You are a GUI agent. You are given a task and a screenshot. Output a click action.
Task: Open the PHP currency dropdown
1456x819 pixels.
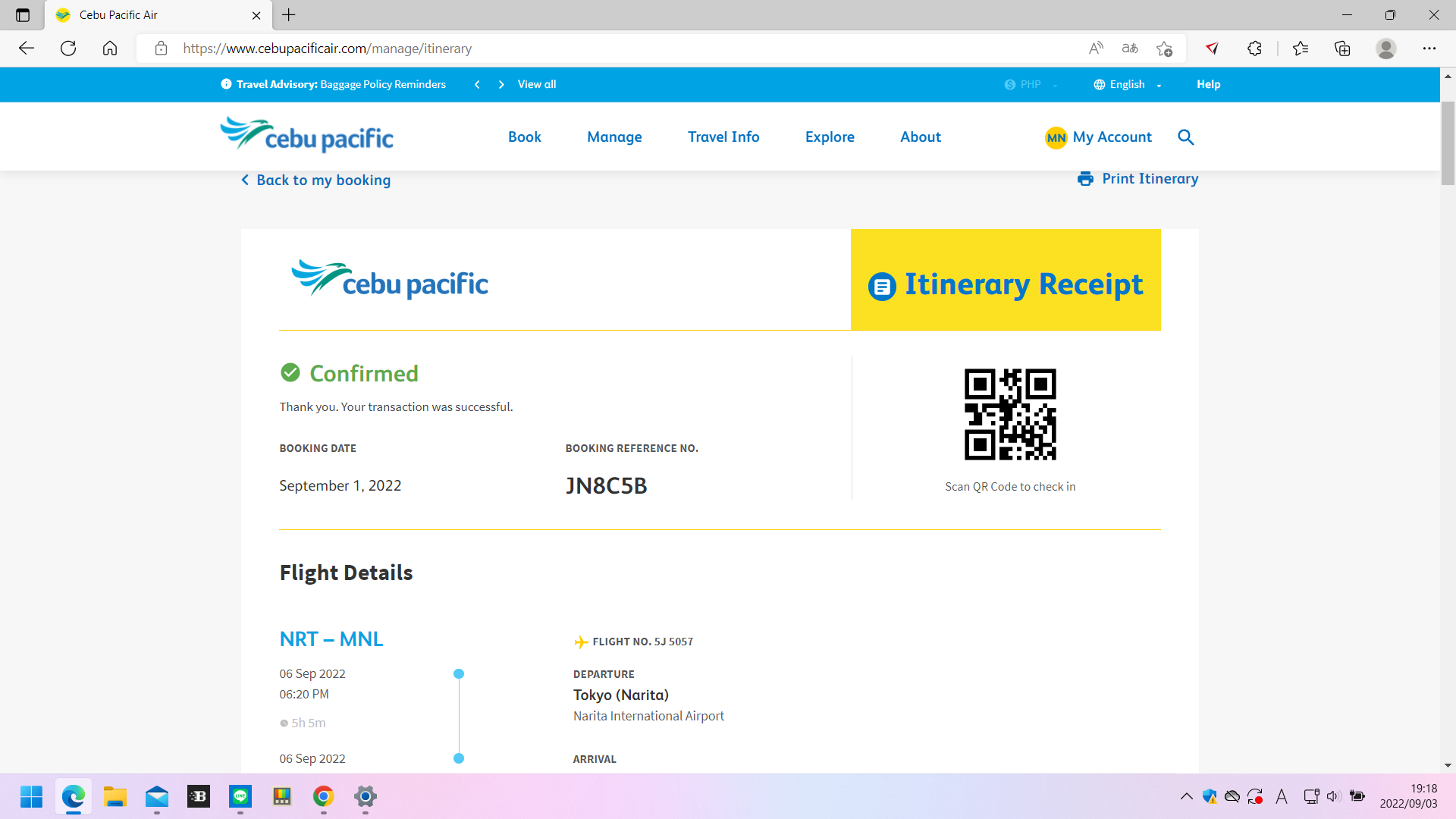click(x=1031, y=84)
